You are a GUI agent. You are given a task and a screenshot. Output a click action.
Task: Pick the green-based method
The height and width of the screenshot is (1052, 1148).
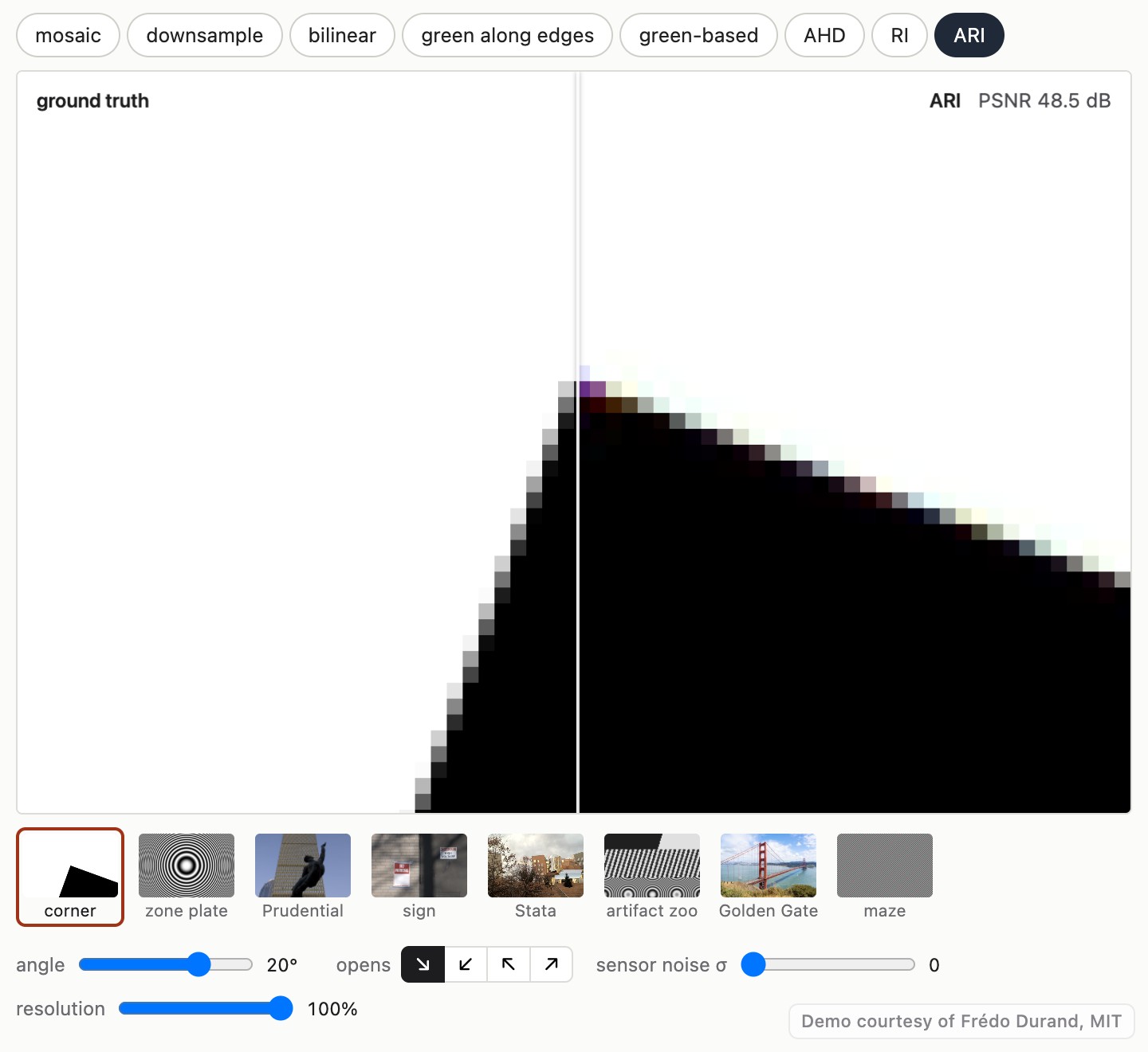698,35
